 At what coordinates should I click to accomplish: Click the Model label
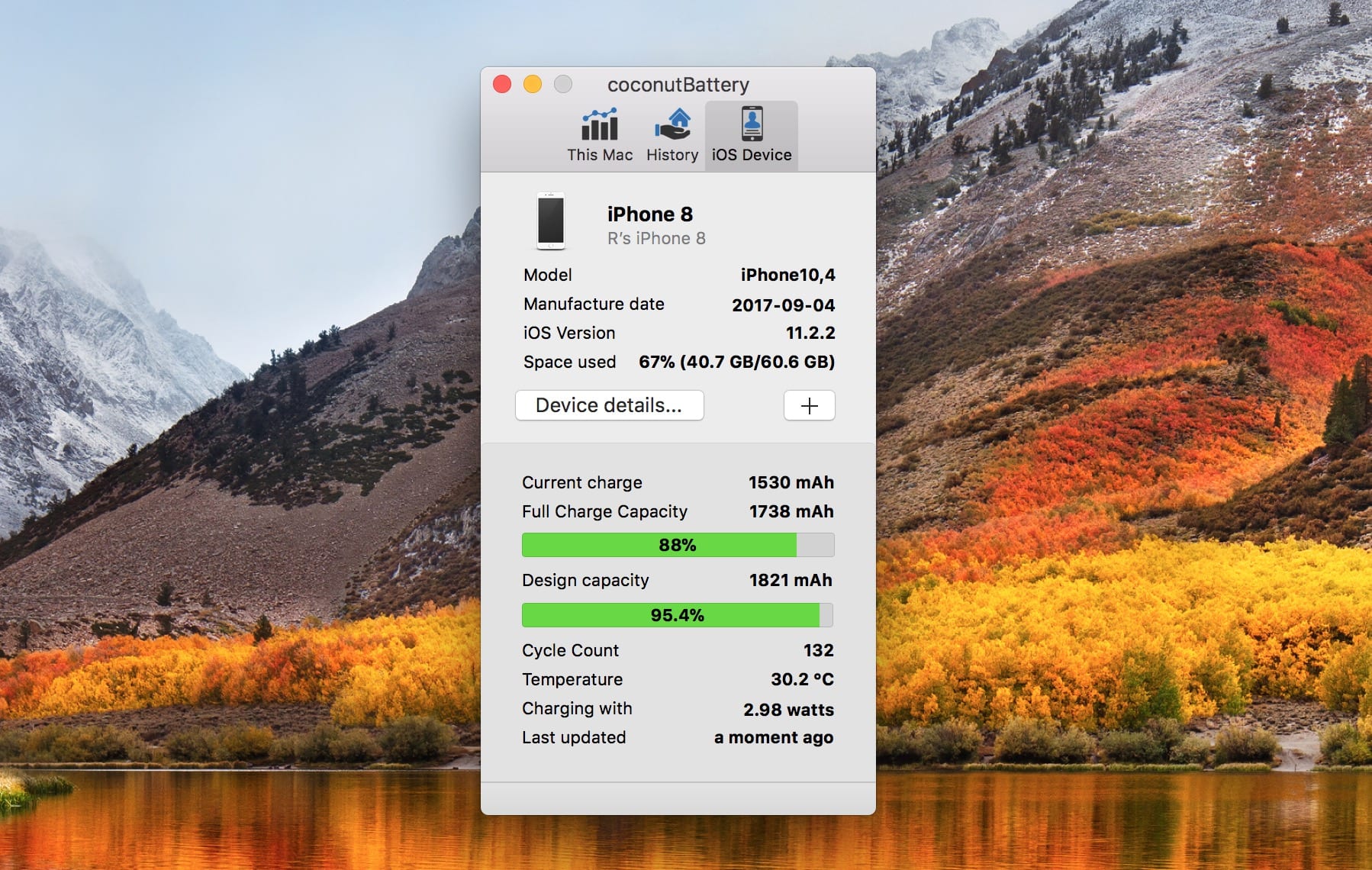547,275
